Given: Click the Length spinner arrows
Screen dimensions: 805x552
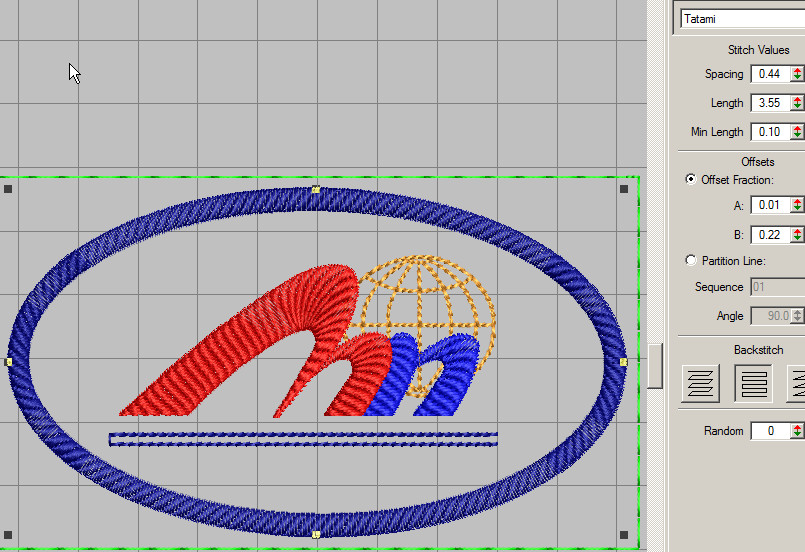Looking at the screenshot, I should click(797, 103).
